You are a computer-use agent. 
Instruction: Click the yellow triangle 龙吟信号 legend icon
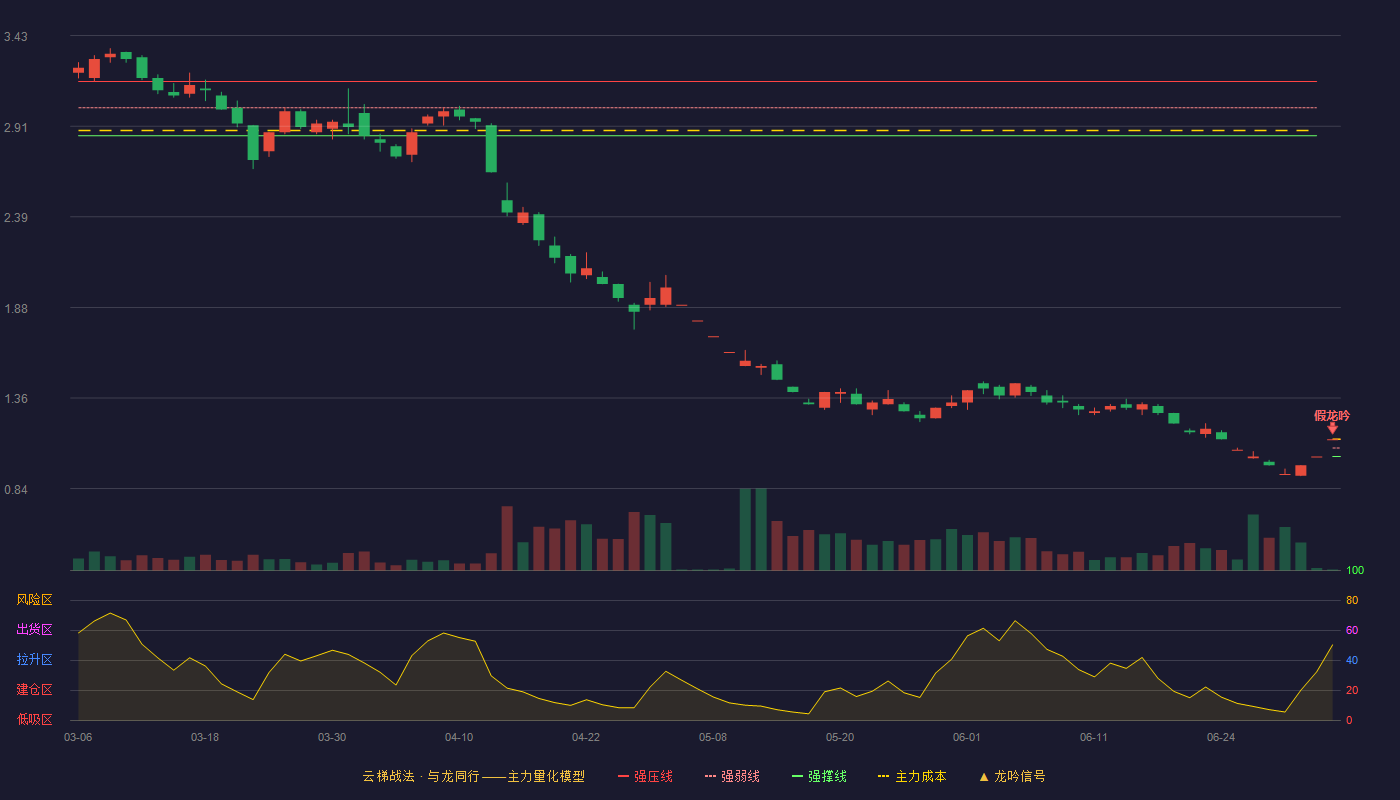pos(984,777)
